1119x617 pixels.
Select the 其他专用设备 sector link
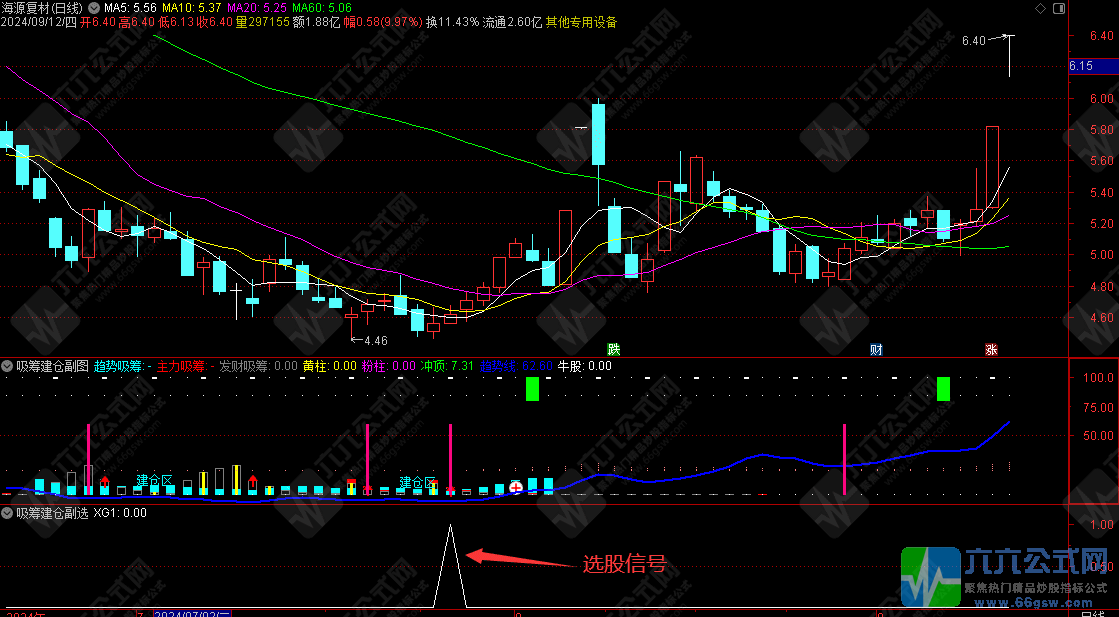[581, 22]
